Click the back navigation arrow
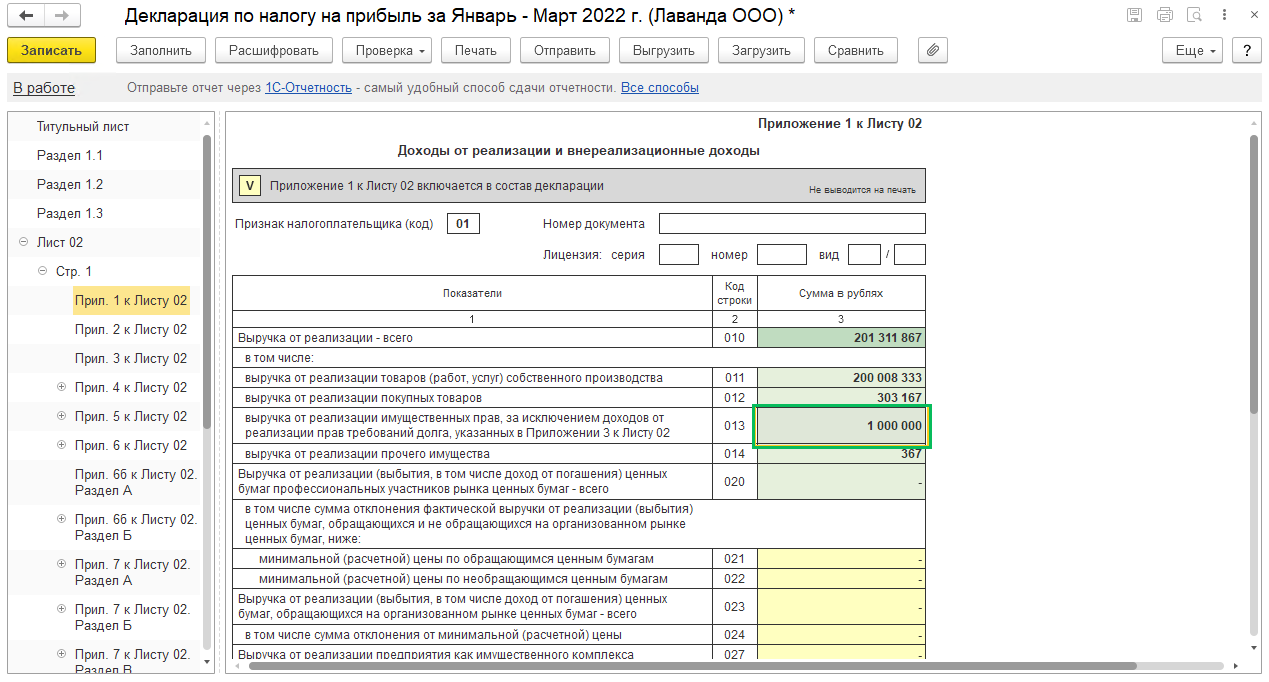Image resolution: width=1269 pixels, height=682 pixels. (x=26, y=16)
